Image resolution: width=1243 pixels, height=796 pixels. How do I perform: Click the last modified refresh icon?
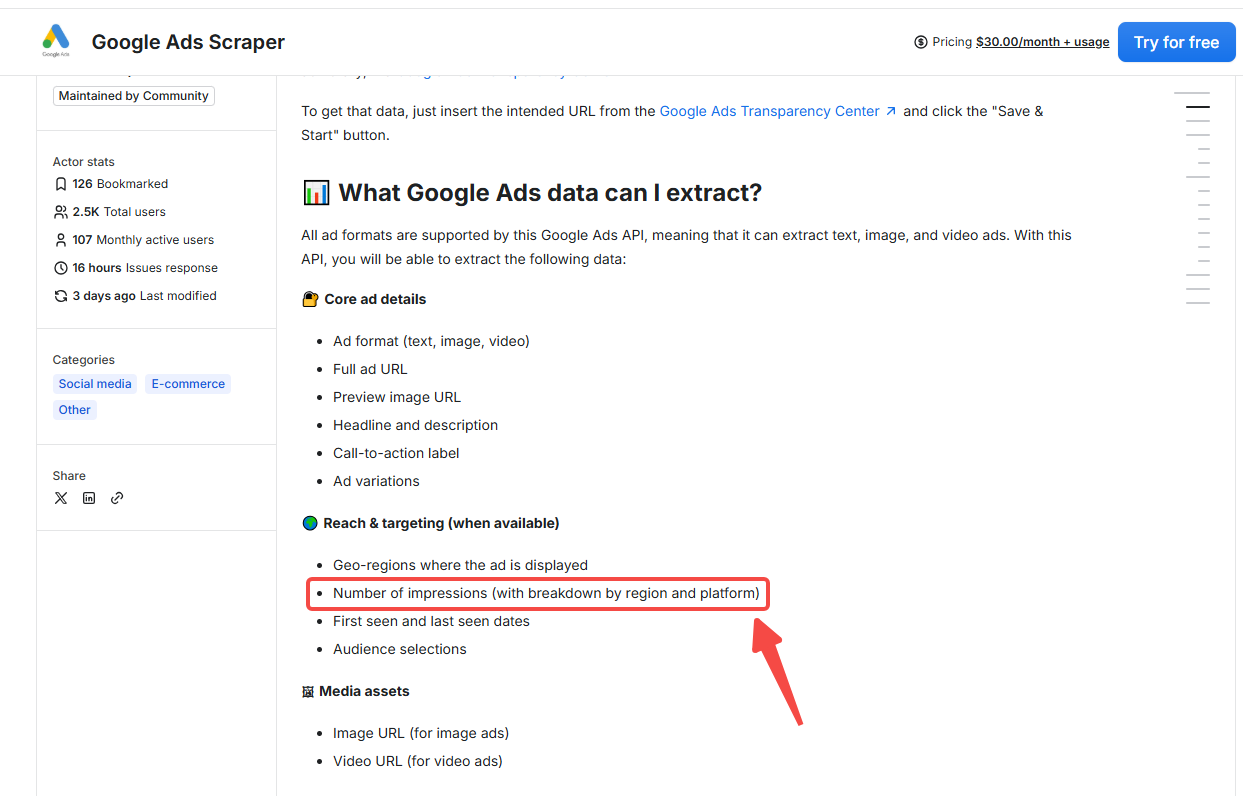60,295
